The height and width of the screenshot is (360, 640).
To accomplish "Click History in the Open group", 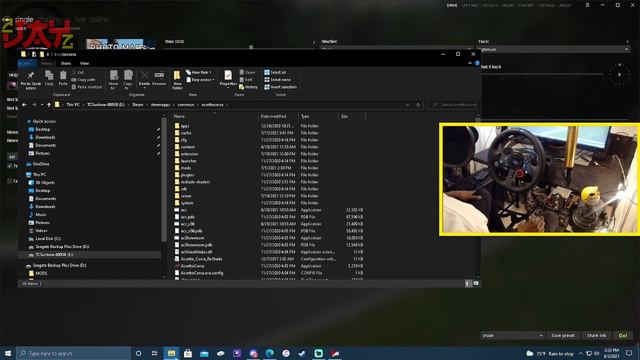I will coord(249,87).
